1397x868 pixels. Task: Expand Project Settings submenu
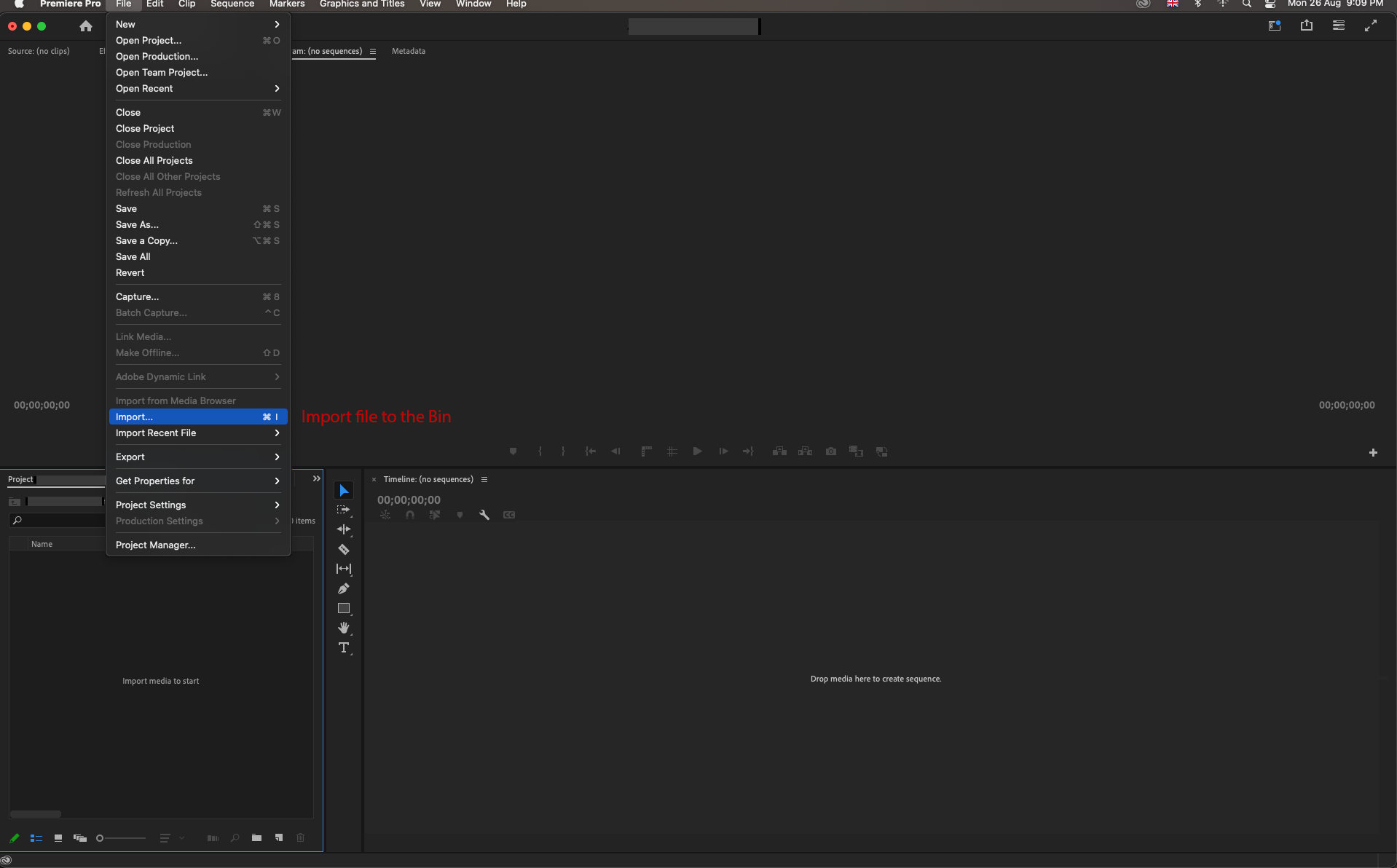coord(198,505)
